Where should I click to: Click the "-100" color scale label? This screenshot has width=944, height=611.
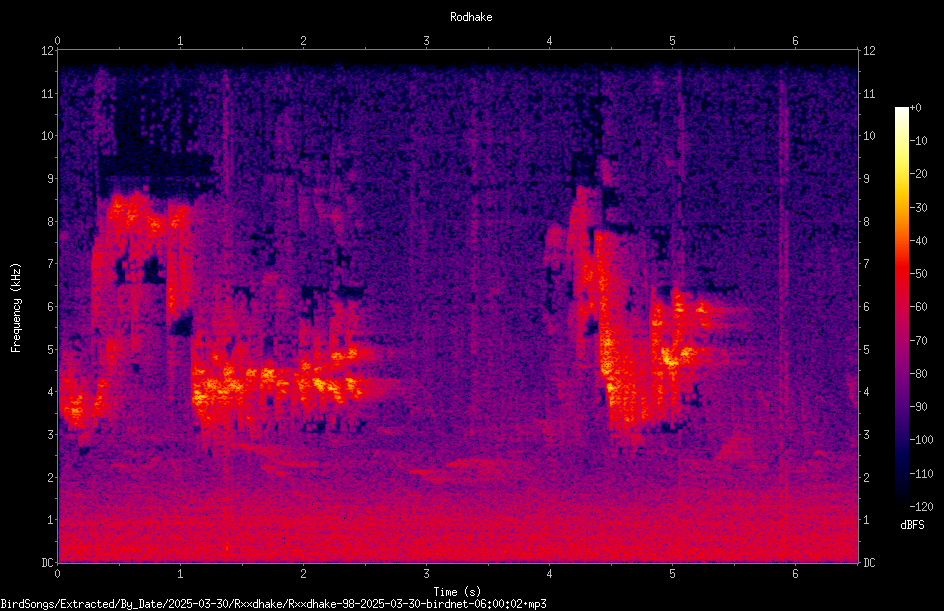[922, 440]
